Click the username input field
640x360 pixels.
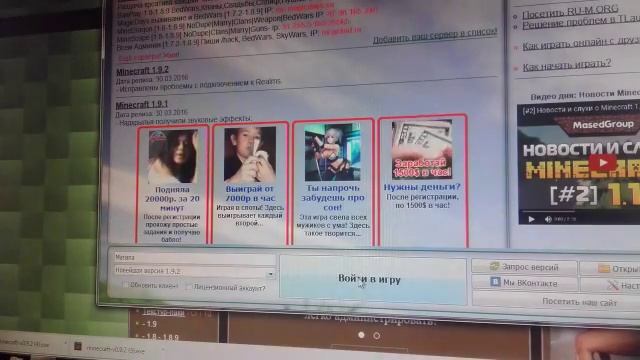[194, 258]
